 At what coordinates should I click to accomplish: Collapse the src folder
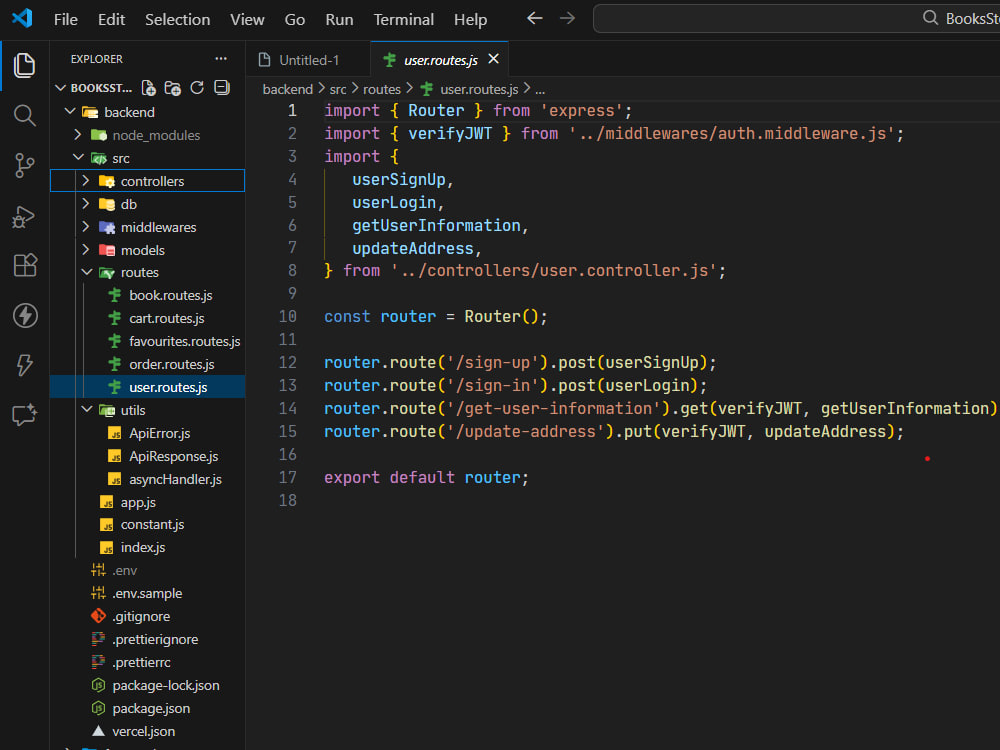[147, 158]
